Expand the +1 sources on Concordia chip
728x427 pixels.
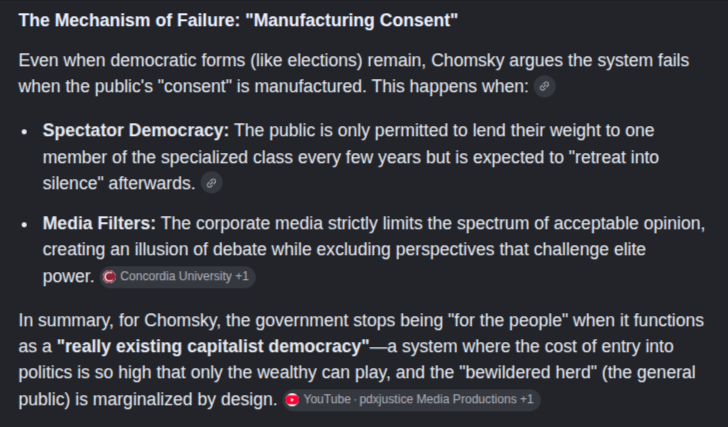coord(242,276)
